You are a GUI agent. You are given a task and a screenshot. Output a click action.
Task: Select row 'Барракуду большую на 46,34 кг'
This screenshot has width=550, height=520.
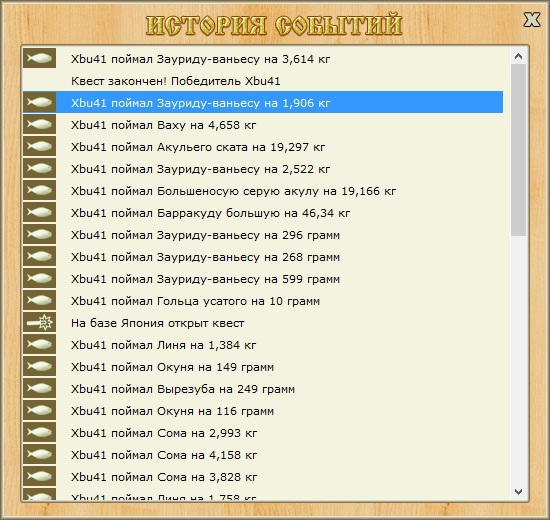(263, 212)
